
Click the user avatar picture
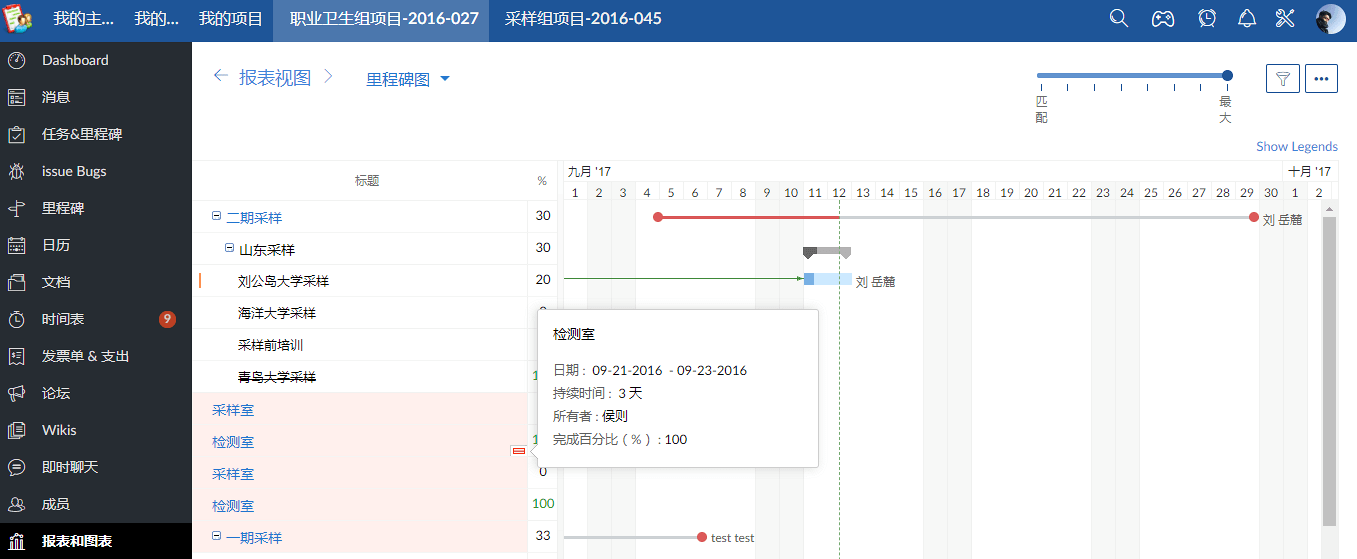(x=1330, y=19)
